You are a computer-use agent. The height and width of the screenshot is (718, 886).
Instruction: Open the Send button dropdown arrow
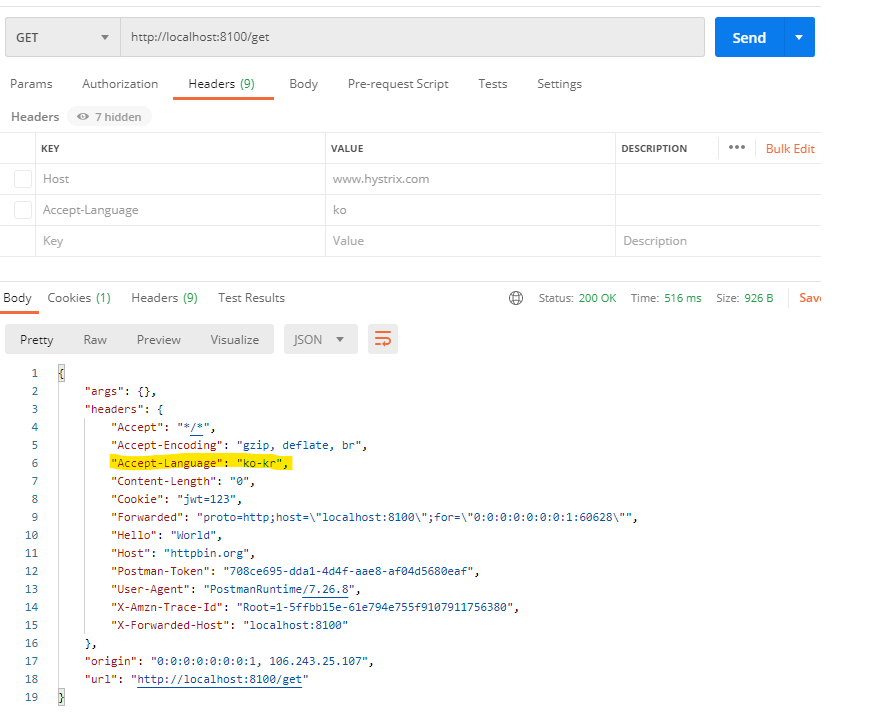pyautogui.click(x=799, y=37)
